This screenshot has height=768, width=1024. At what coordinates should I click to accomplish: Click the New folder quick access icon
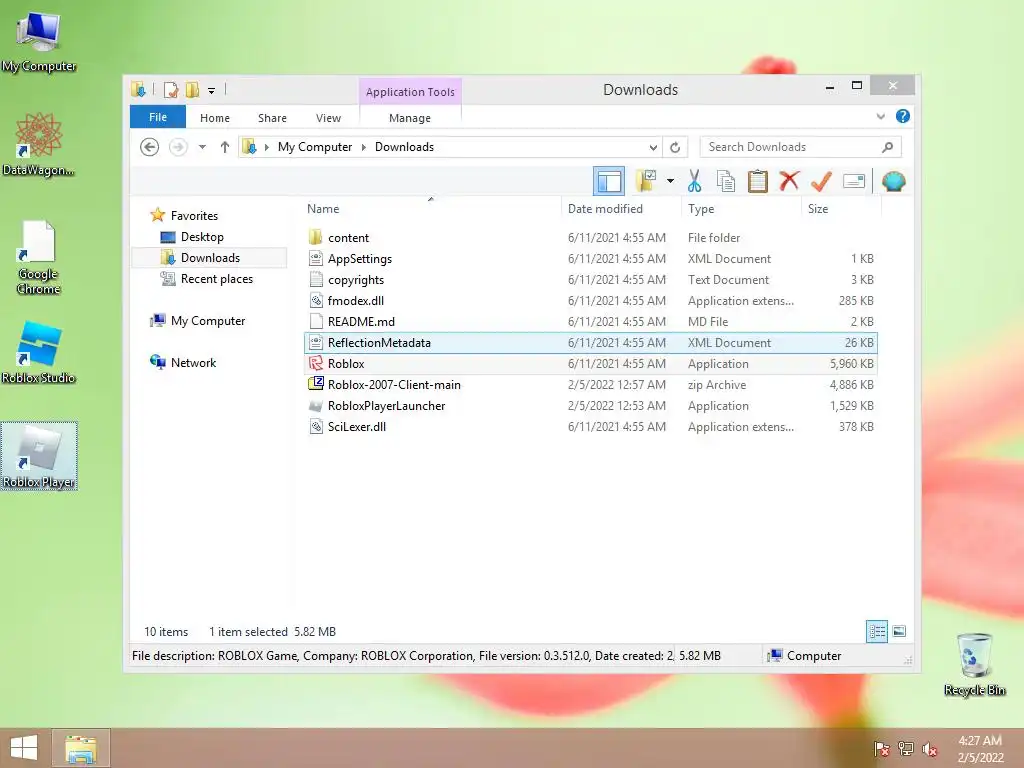coord(192,89)
